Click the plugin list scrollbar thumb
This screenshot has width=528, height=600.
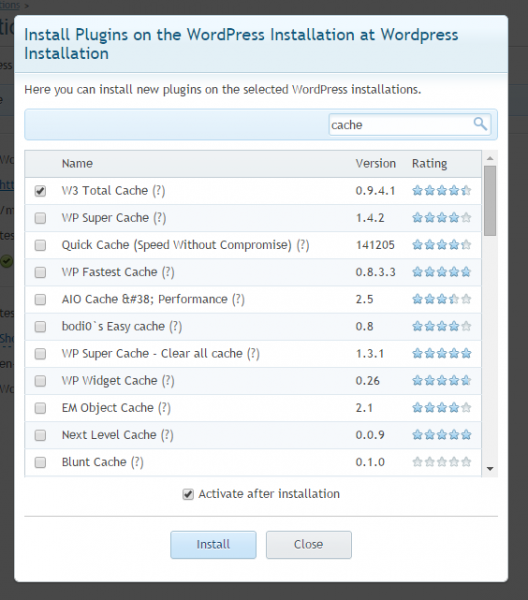[490, 201]
